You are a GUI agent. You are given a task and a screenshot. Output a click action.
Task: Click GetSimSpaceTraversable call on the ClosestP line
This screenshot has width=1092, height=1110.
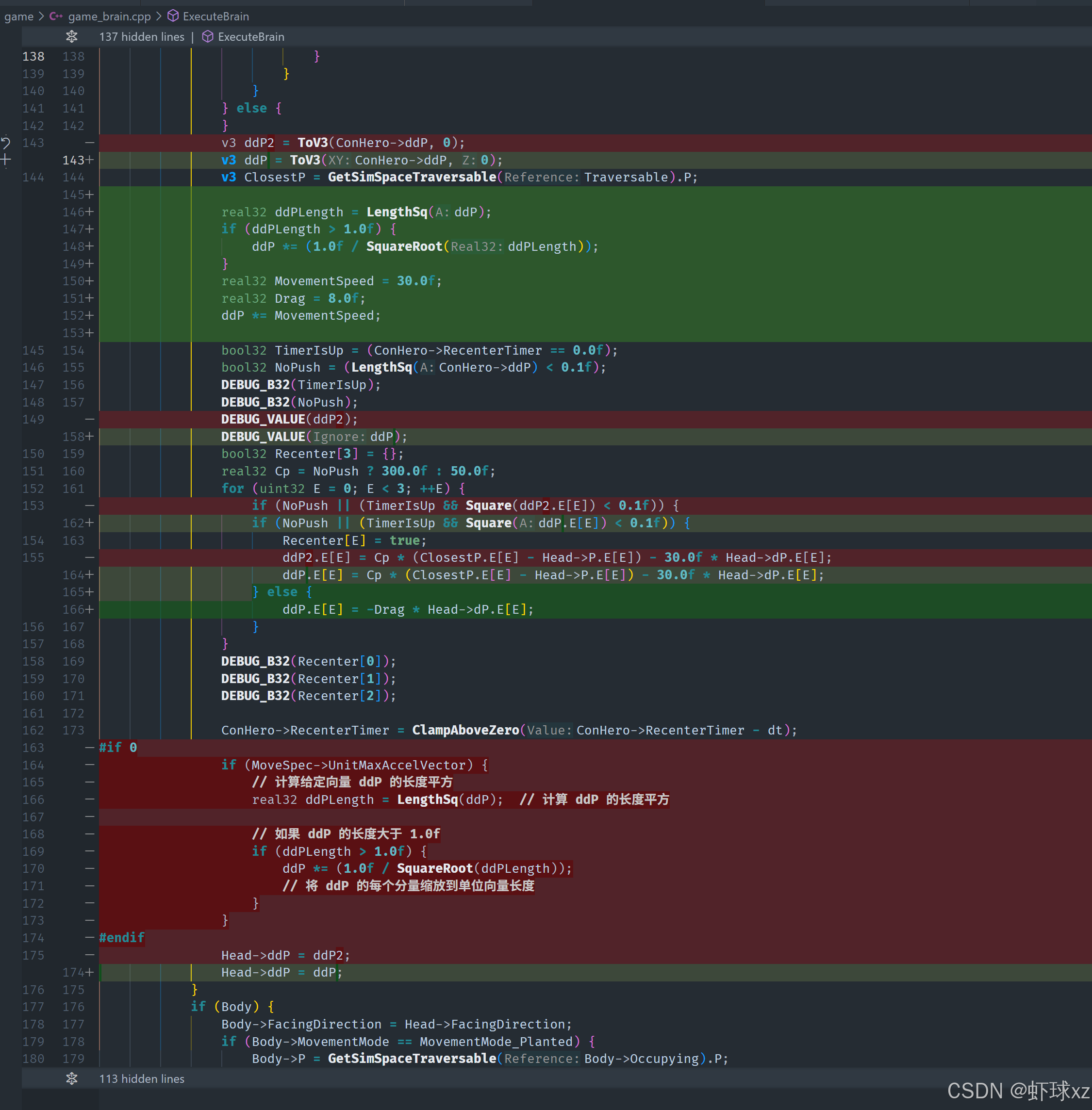pos(411,177)
